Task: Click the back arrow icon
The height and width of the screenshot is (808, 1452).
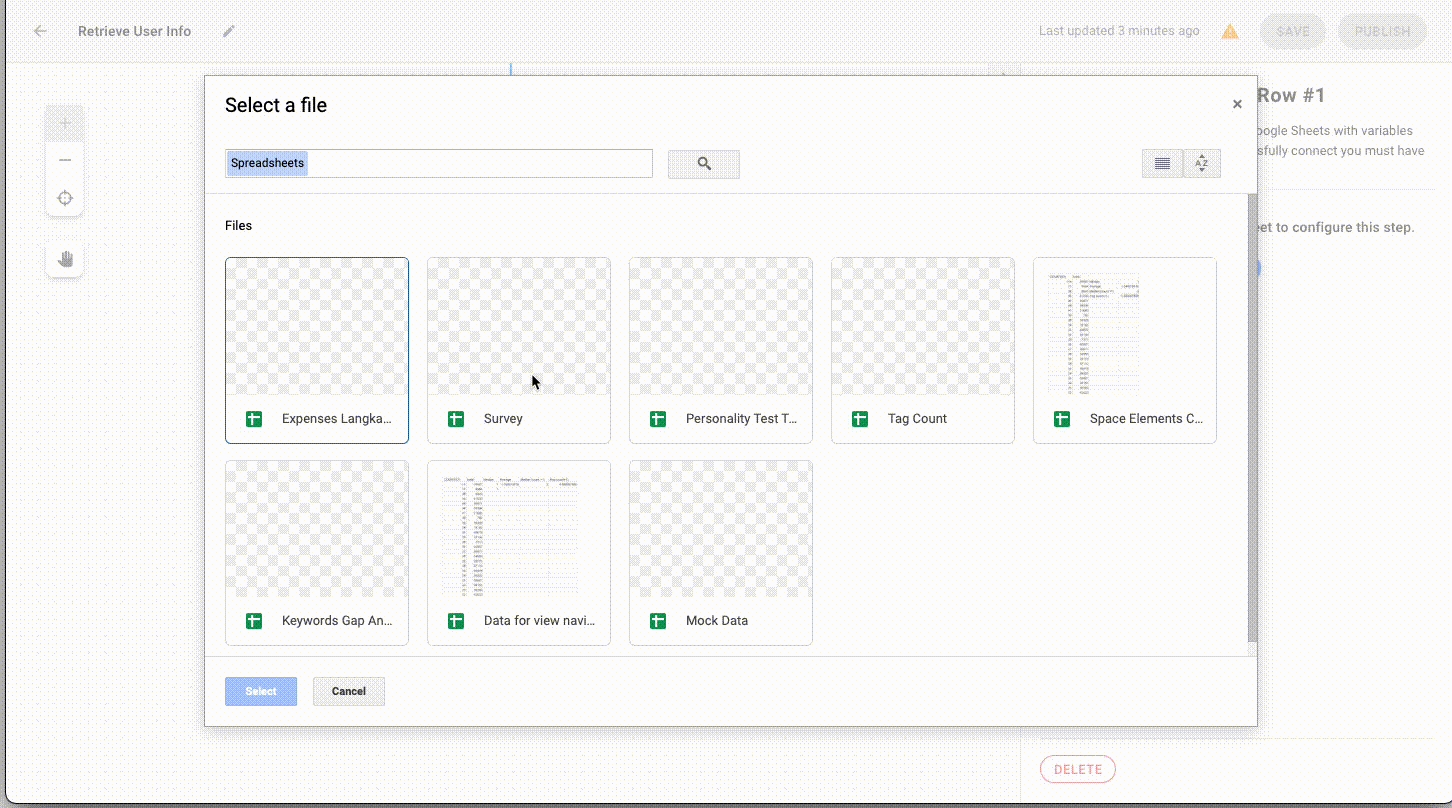Action: [40, 31]
